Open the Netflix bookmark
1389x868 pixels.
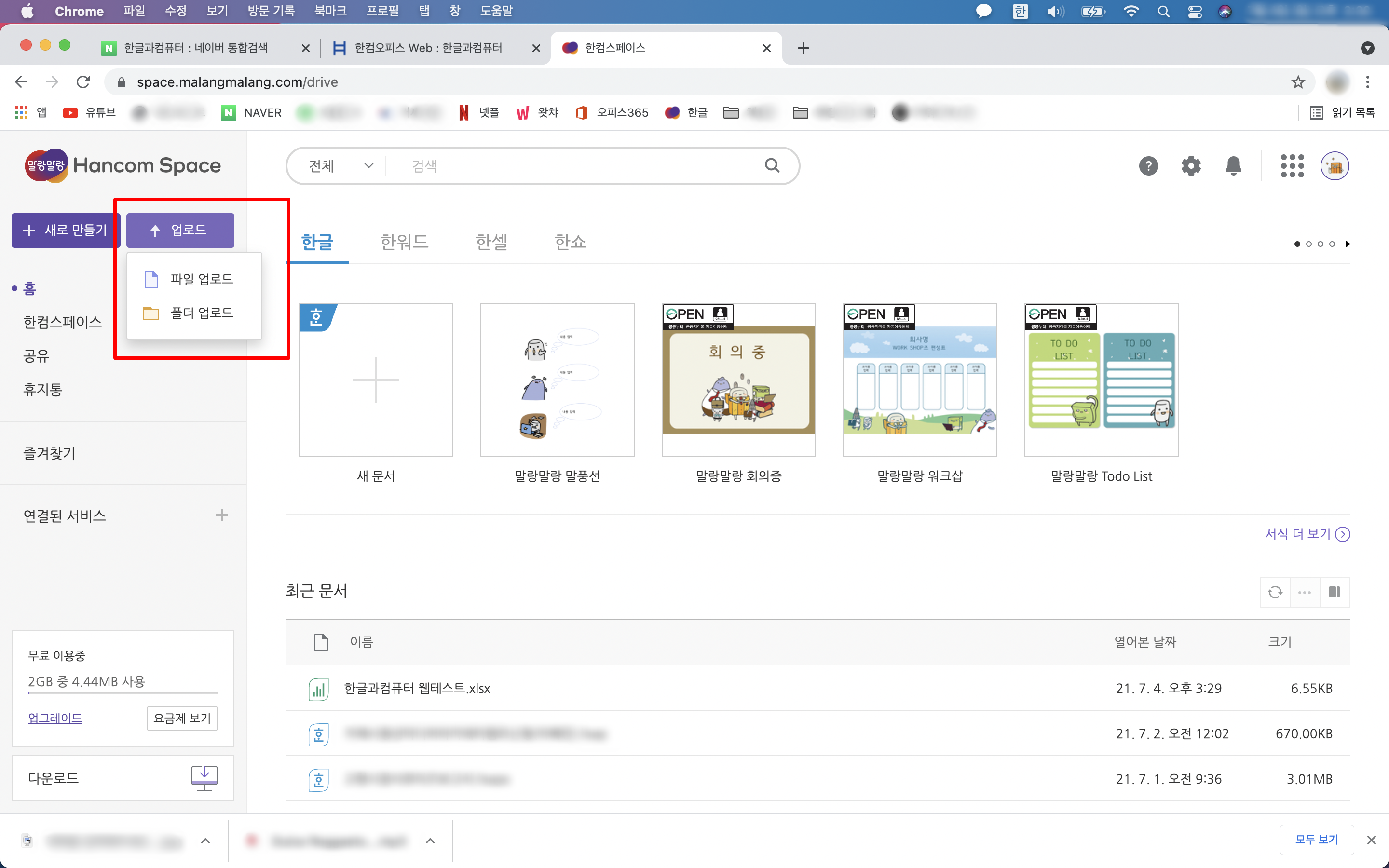[479, 112]
